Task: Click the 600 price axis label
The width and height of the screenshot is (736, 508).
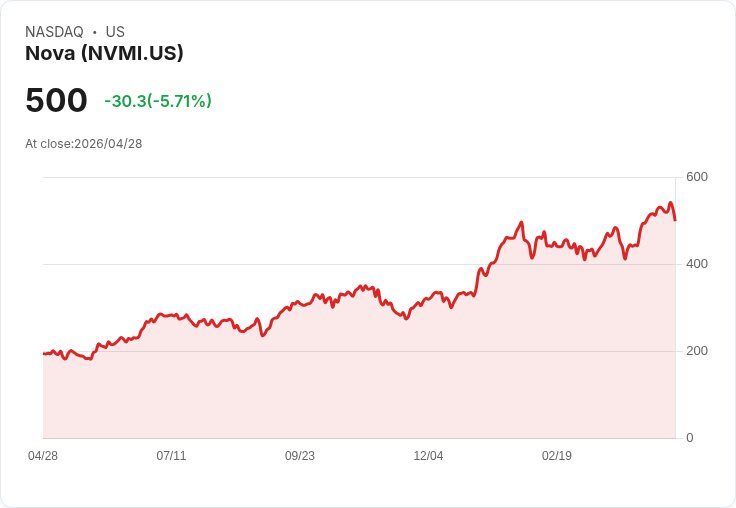Action: (x=697, y=177)
